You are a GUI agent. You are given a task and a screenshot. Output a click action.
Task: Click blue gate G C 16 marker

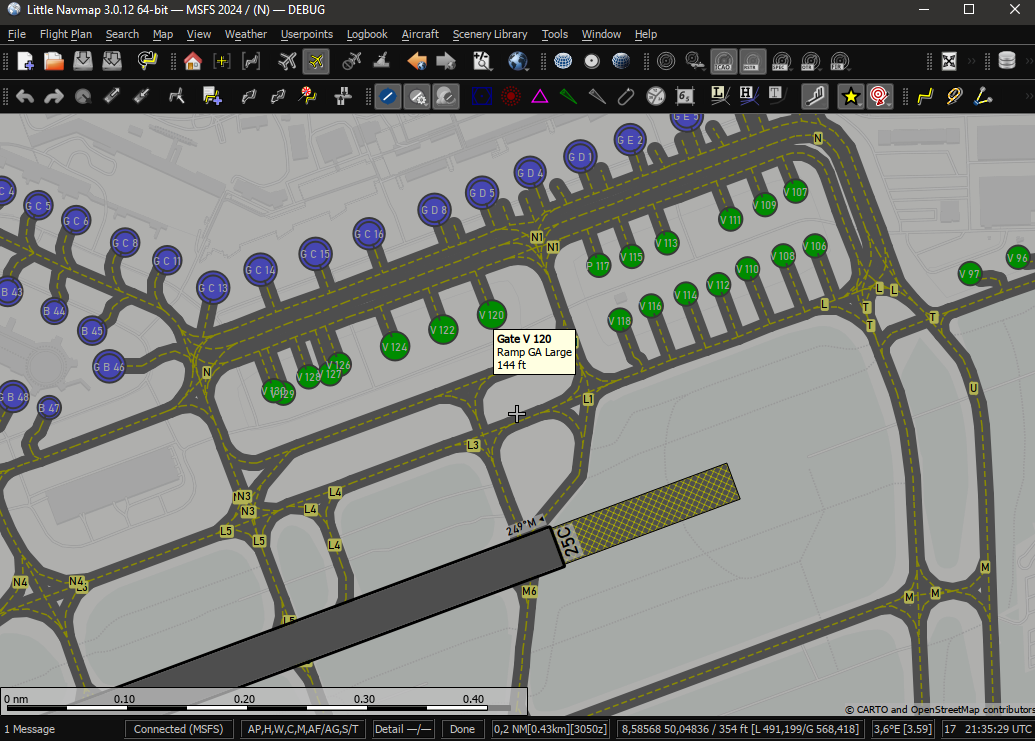[369, 234]
